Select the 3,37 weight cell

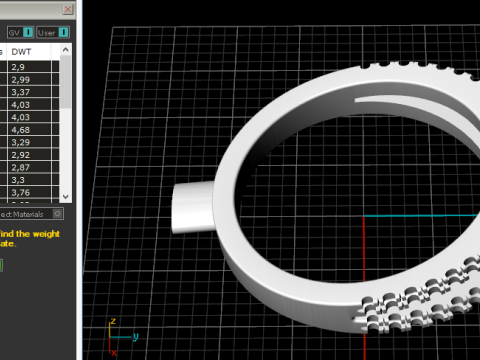coord(29,92)
